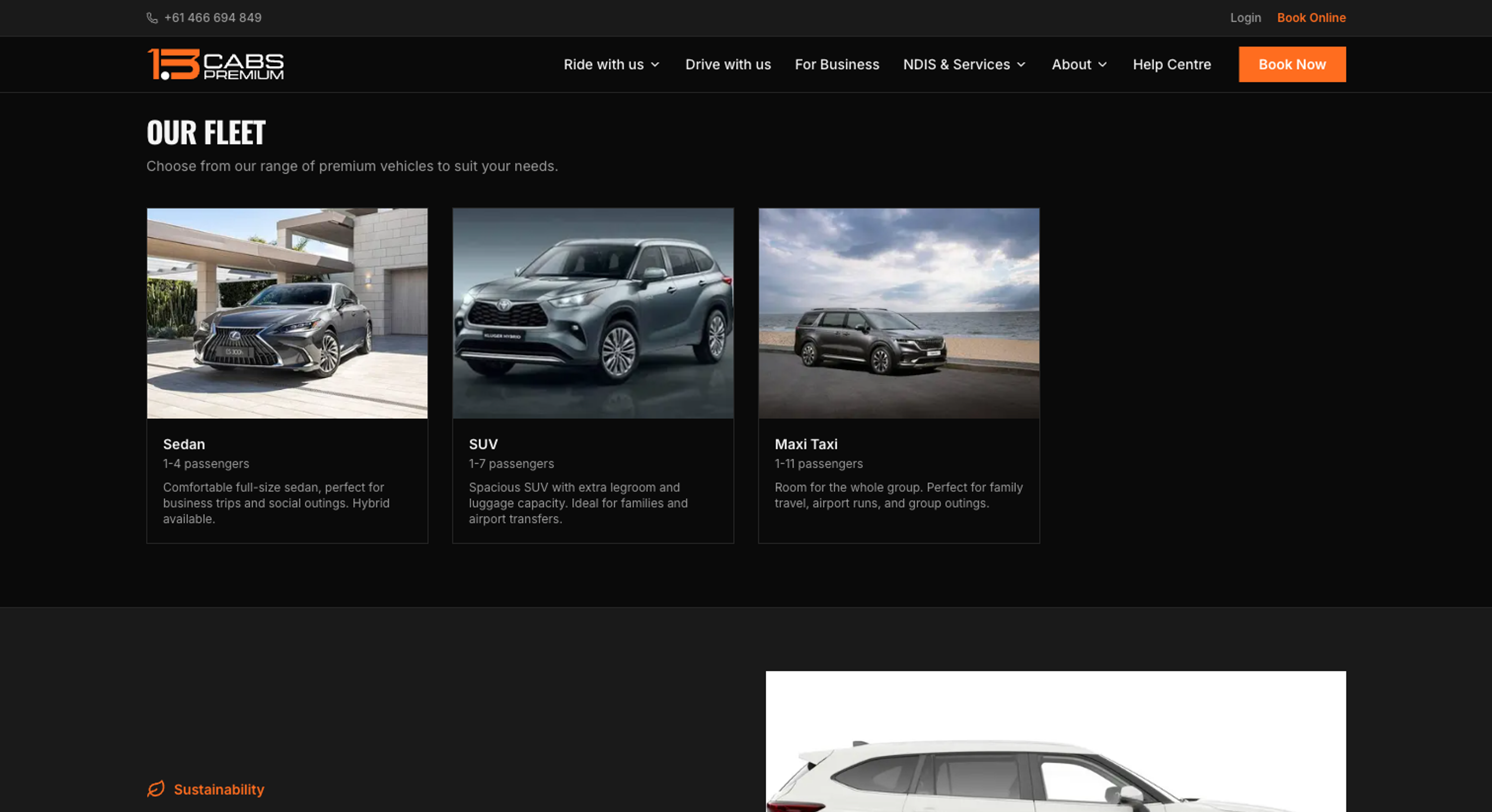Open the 13cabs Premium logo home link
Viewport: 1492px width, 812px height.
[216, 64]
